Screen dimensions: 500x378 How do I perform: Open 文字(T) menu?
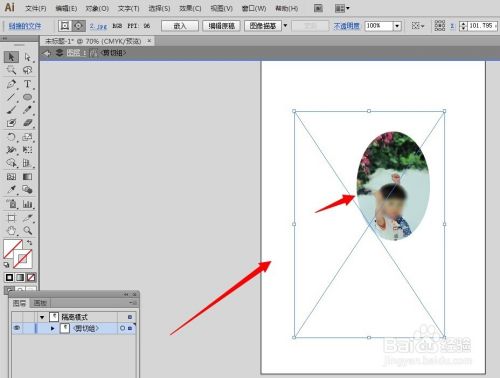tap(128, 8)
